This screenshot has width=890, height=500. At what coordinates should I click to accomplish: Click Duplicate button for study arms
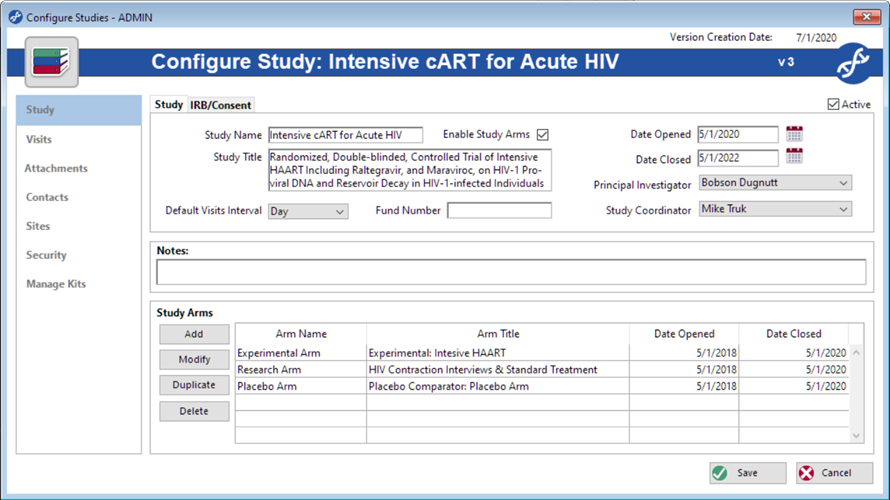point(193,385)
